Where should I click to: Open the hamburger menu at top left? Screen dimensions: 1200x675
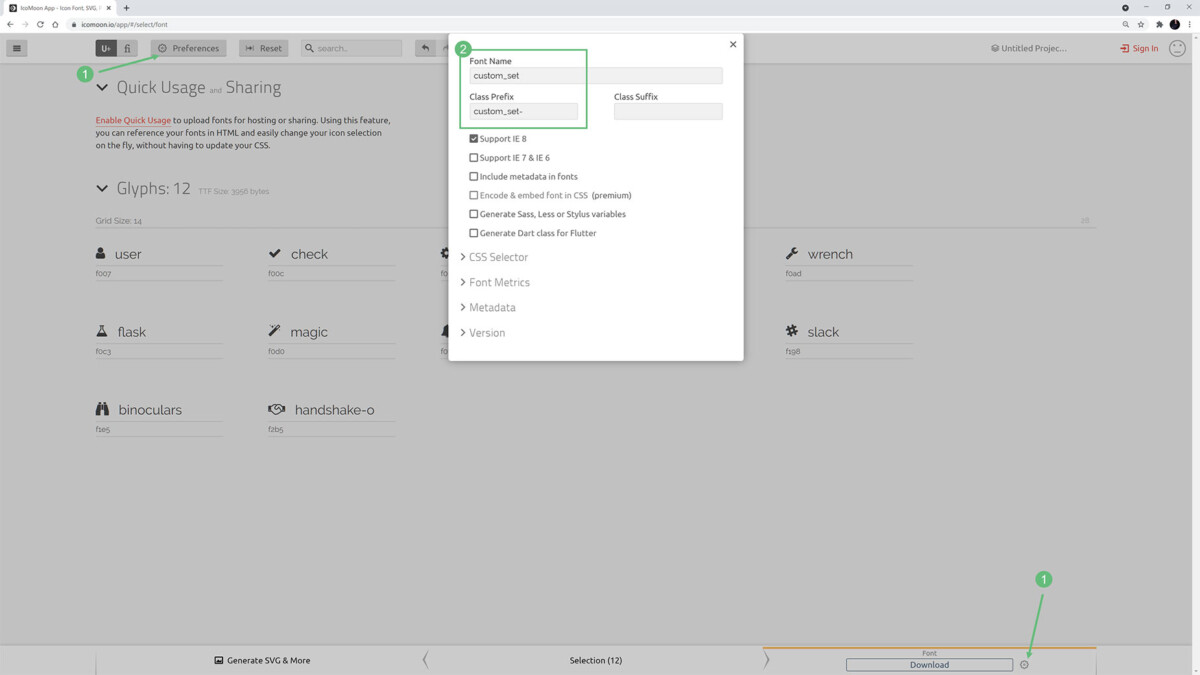16,47
